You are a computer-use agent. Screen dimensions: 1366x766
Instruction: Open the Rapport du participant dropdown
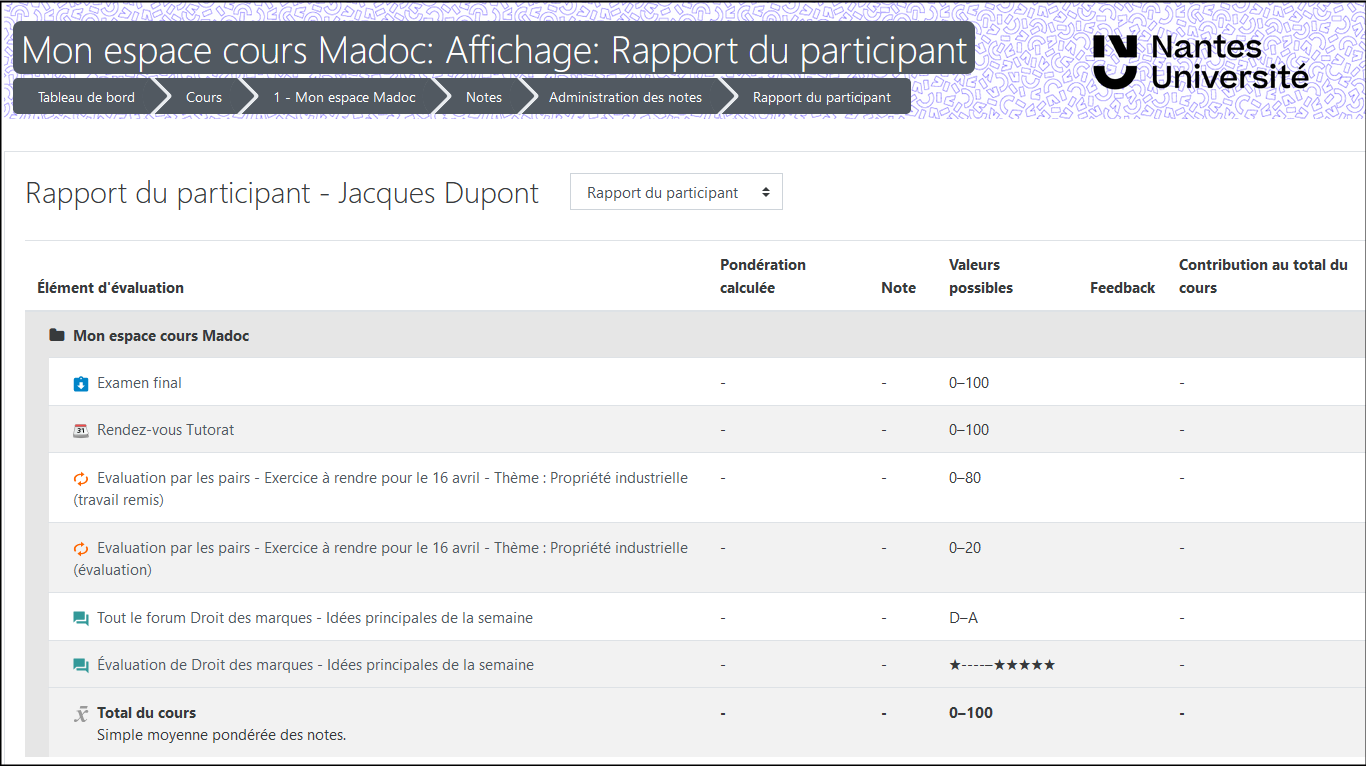point(676,191)
